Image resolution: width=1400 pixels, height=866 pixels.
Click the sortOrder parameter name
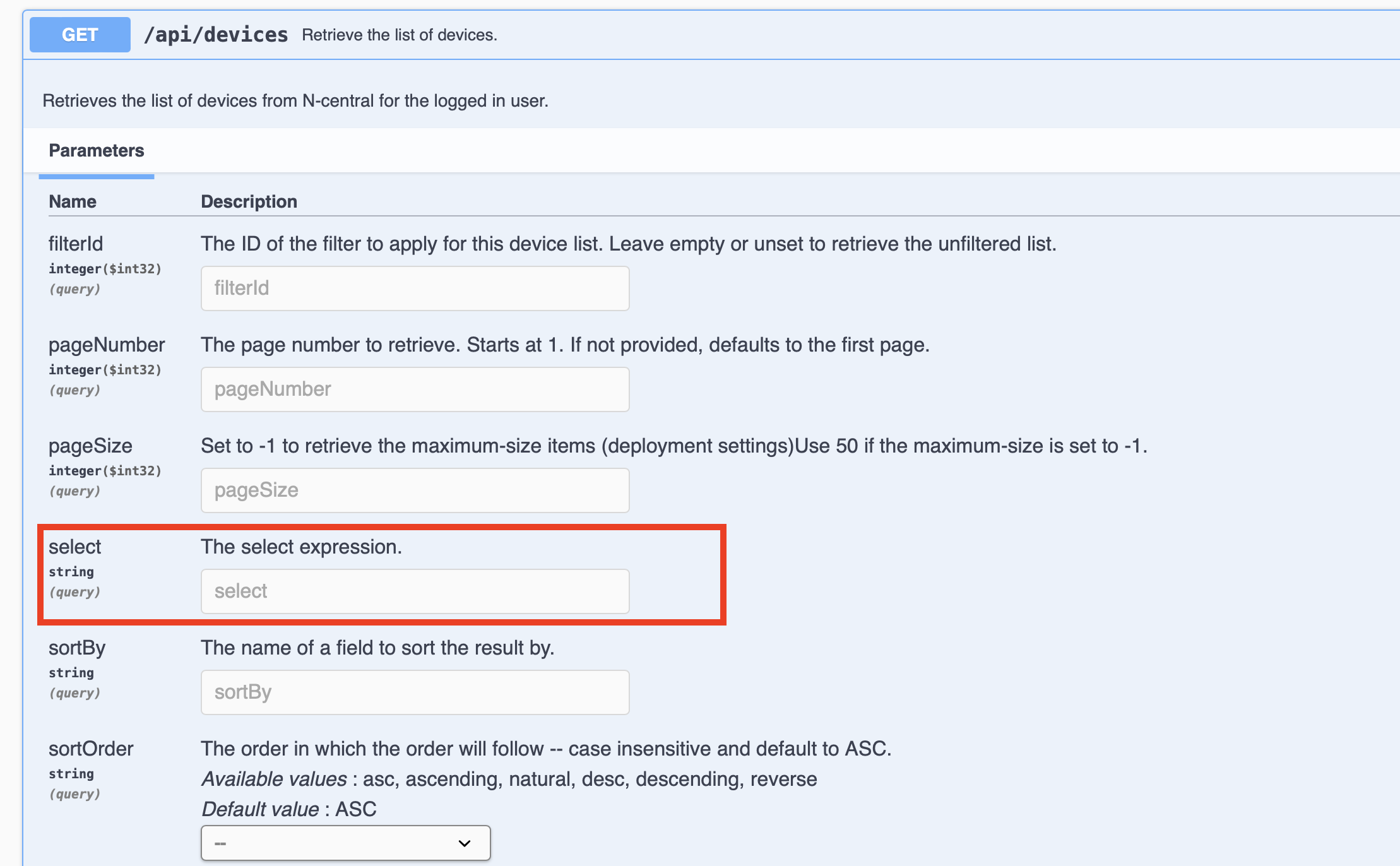click(91, 749)
